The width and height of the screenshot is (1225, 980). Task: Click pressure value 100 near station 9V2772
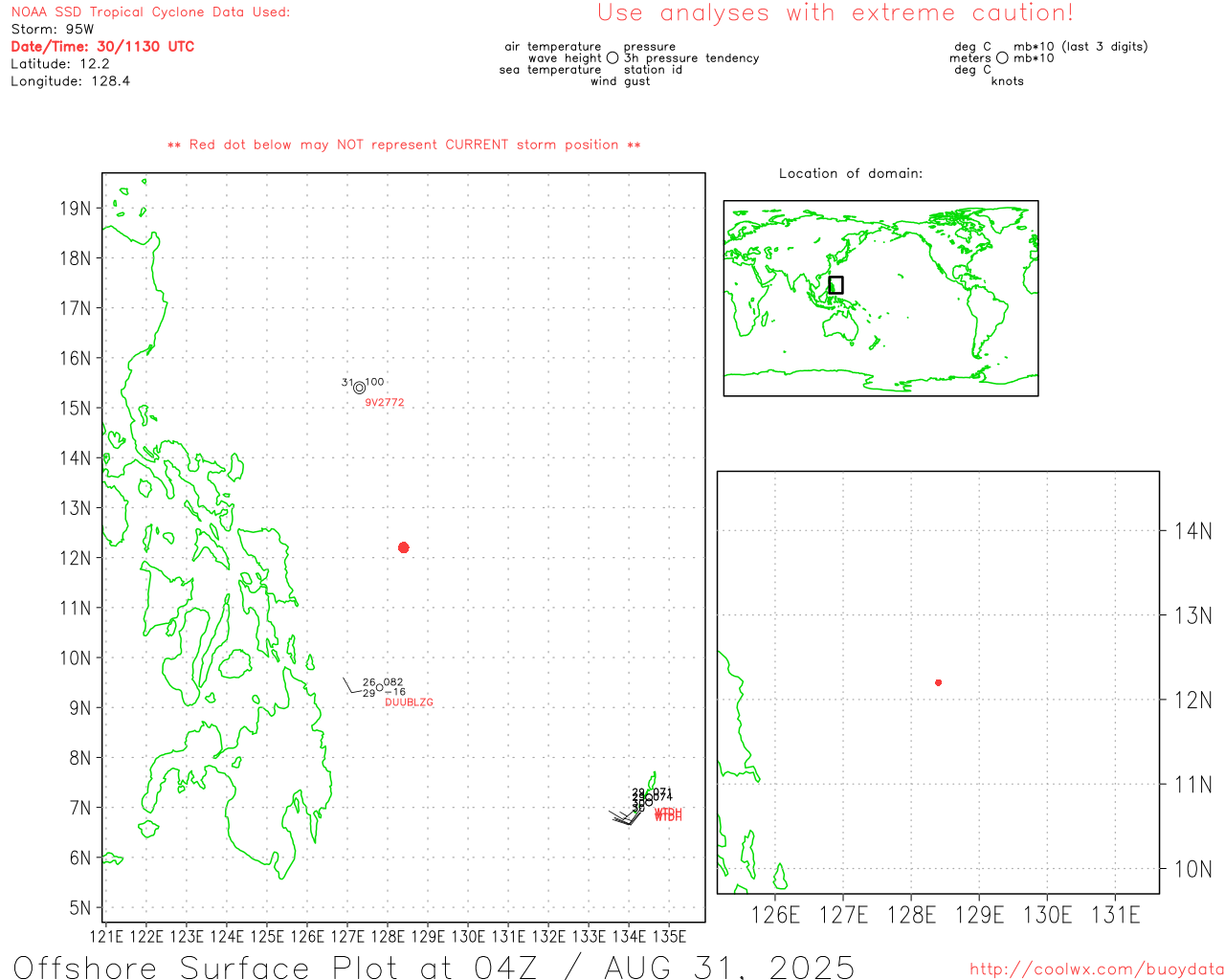coord(375,382)
